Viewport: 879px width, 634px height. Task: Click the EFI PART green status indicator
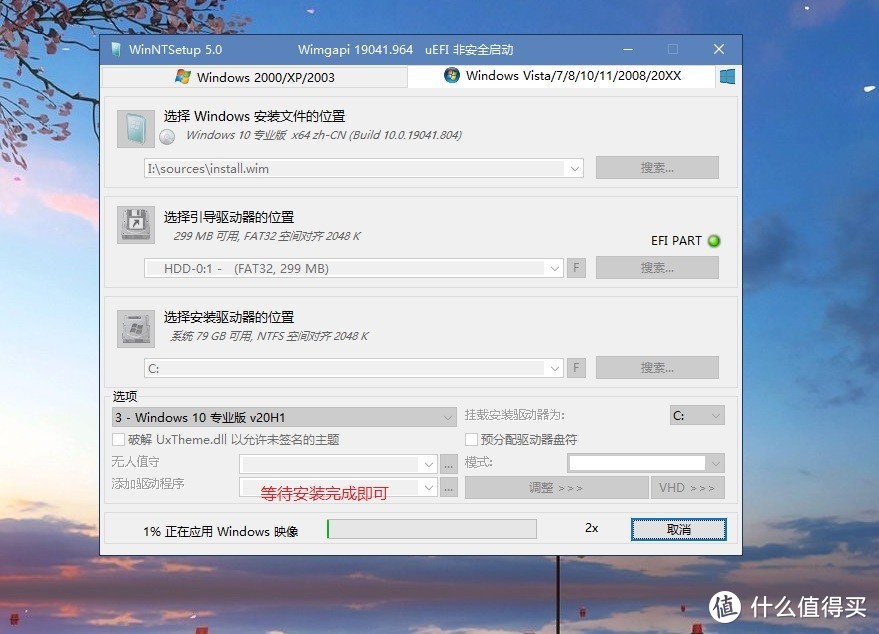713,240
